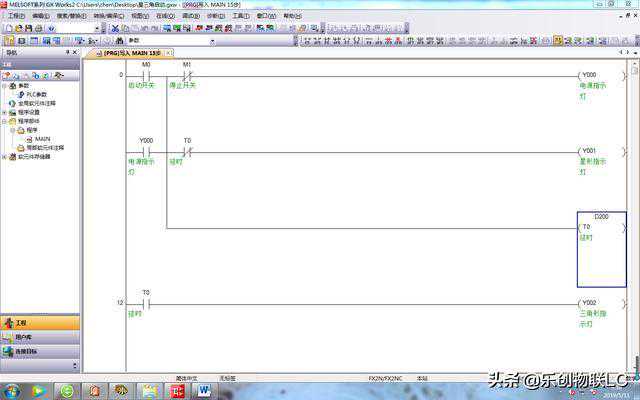Viewport: 640px width, 400px height.
Task: Click the Y000 power indicator coil
Action: pyautogui.click(x=588, y=75)
